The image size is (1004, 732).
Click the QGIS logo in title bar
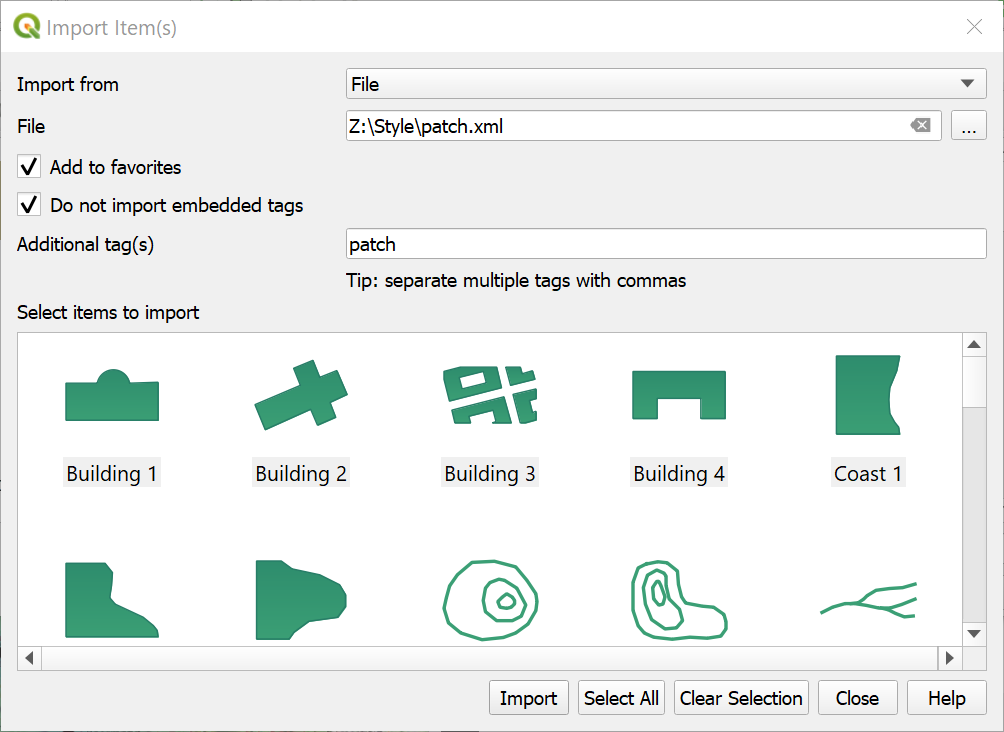click(26, 27)
